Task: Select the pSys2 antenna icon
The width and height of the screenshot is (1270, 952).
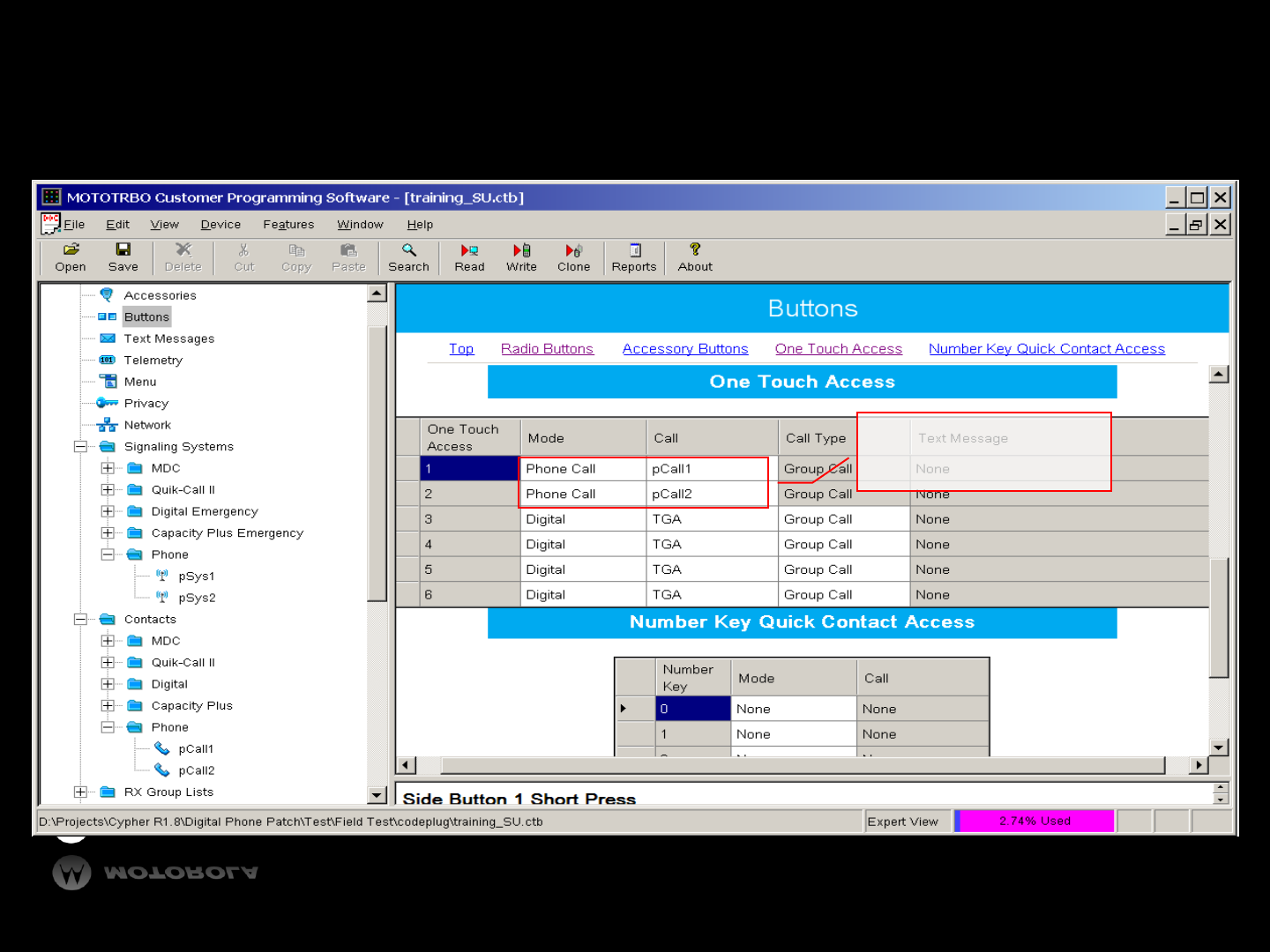Action: pyautogui.click(x=162, y=597)
